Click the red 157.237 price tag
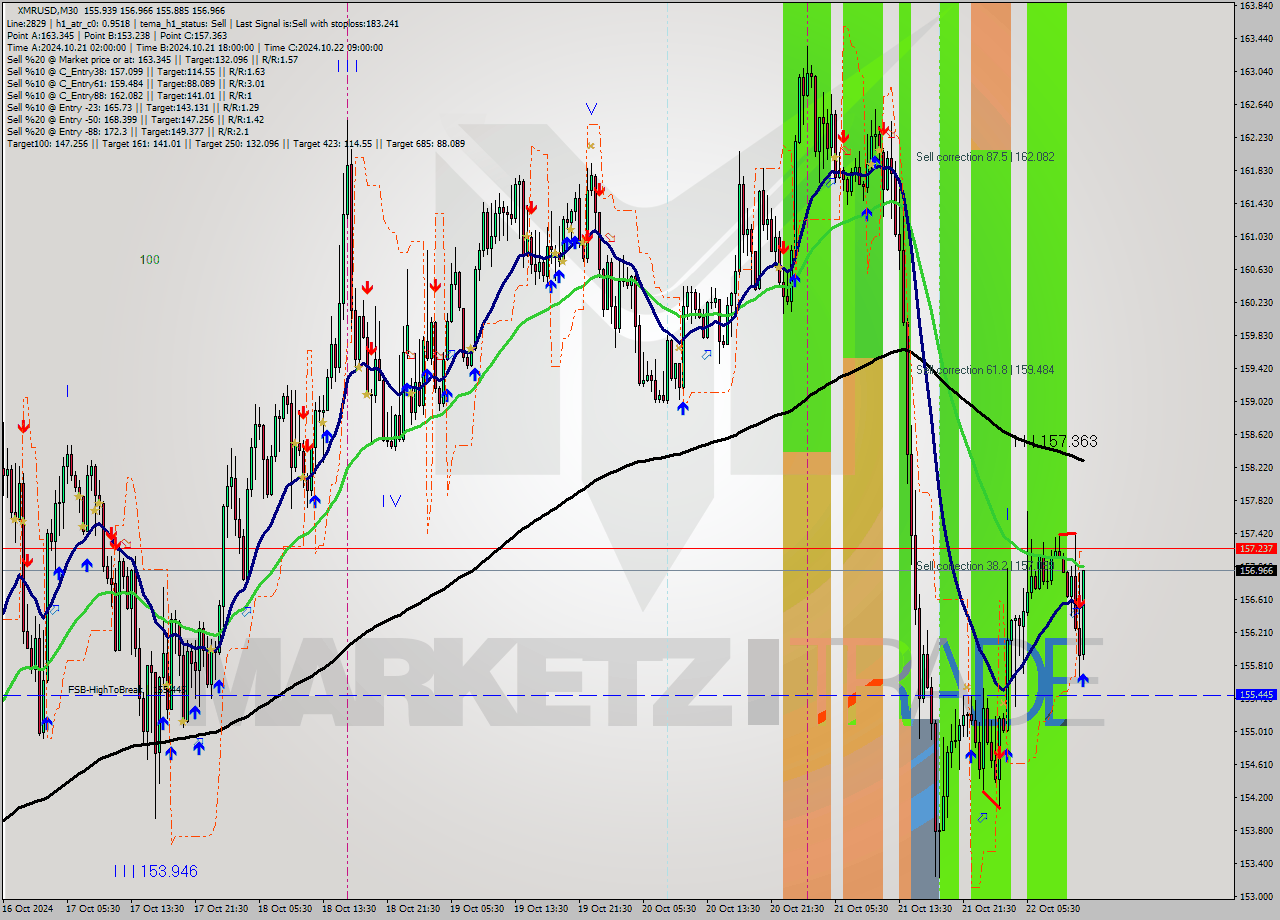 (1256, 548)
